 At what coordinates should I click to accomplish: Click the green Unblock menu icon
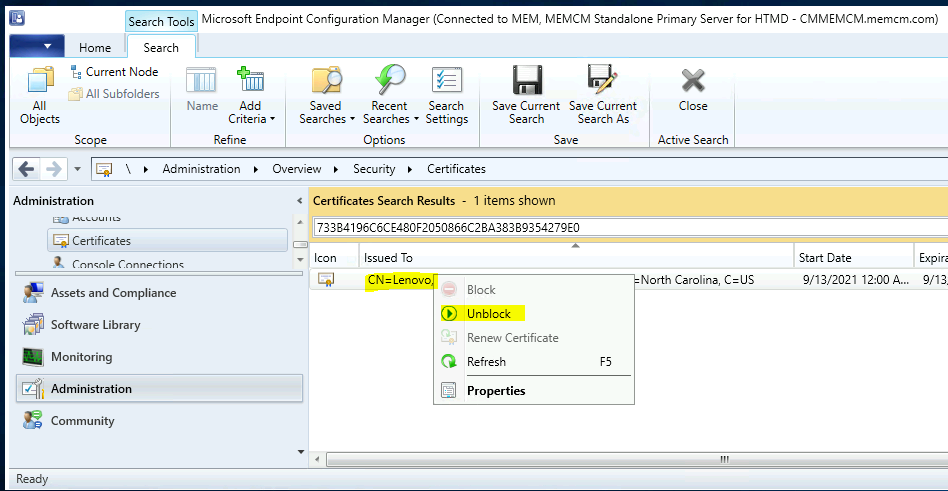449,314
